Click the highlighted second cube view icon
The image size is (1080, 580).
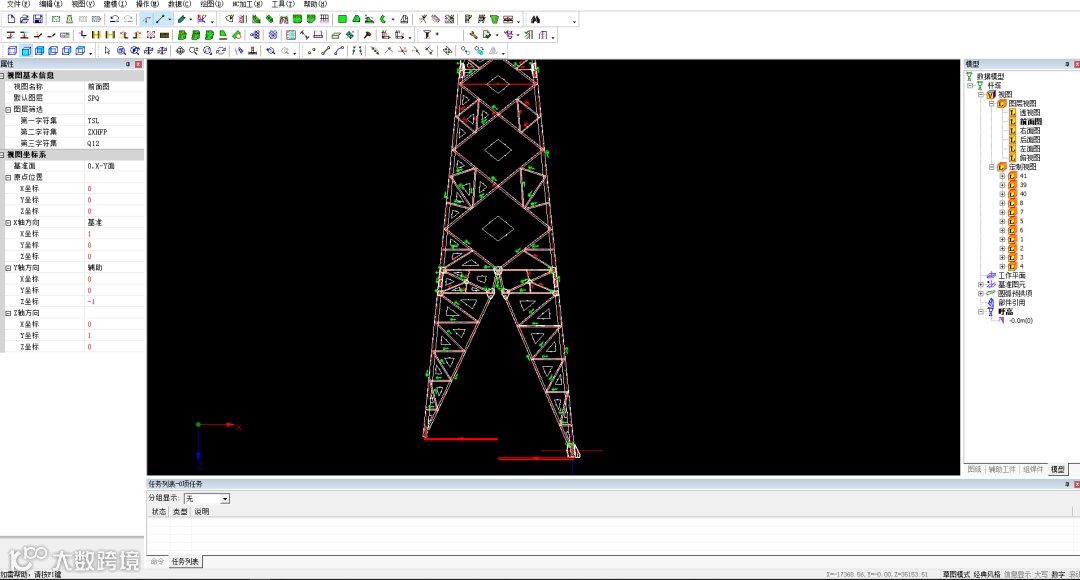point(25,50)
